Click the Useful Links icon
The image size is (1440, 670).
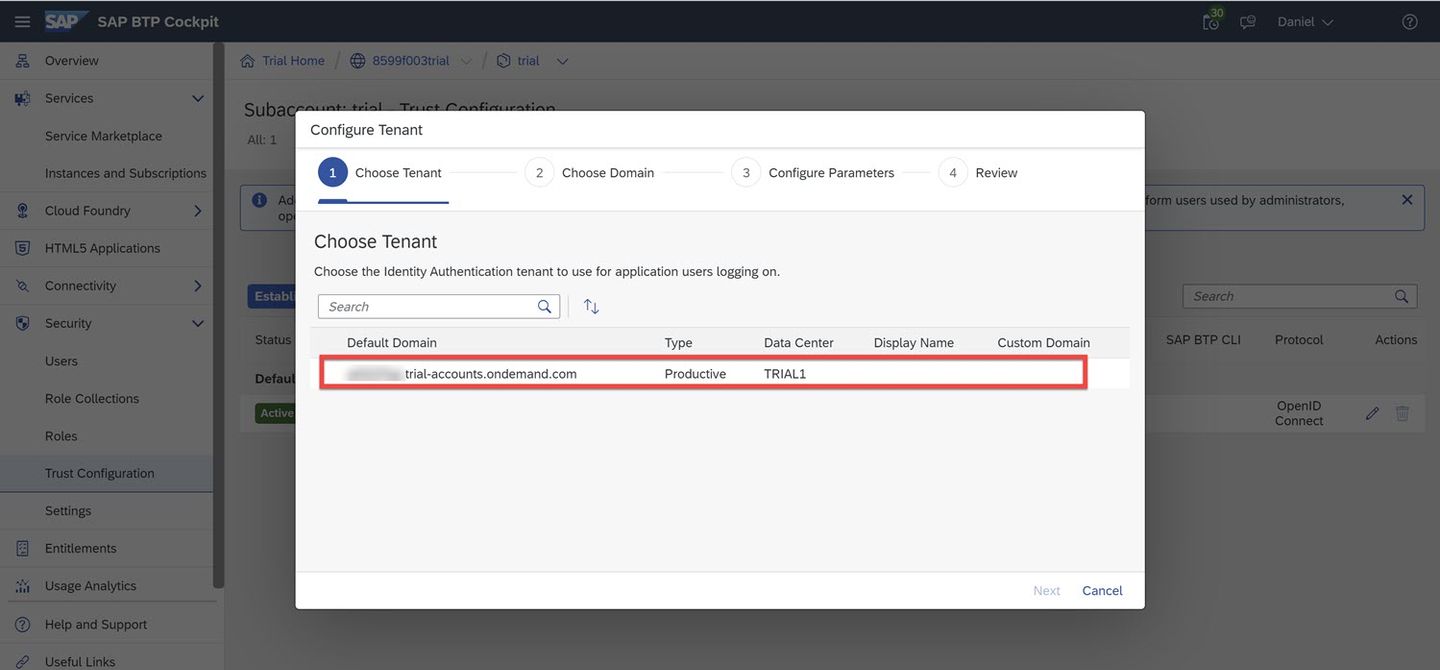pos(22,661)
